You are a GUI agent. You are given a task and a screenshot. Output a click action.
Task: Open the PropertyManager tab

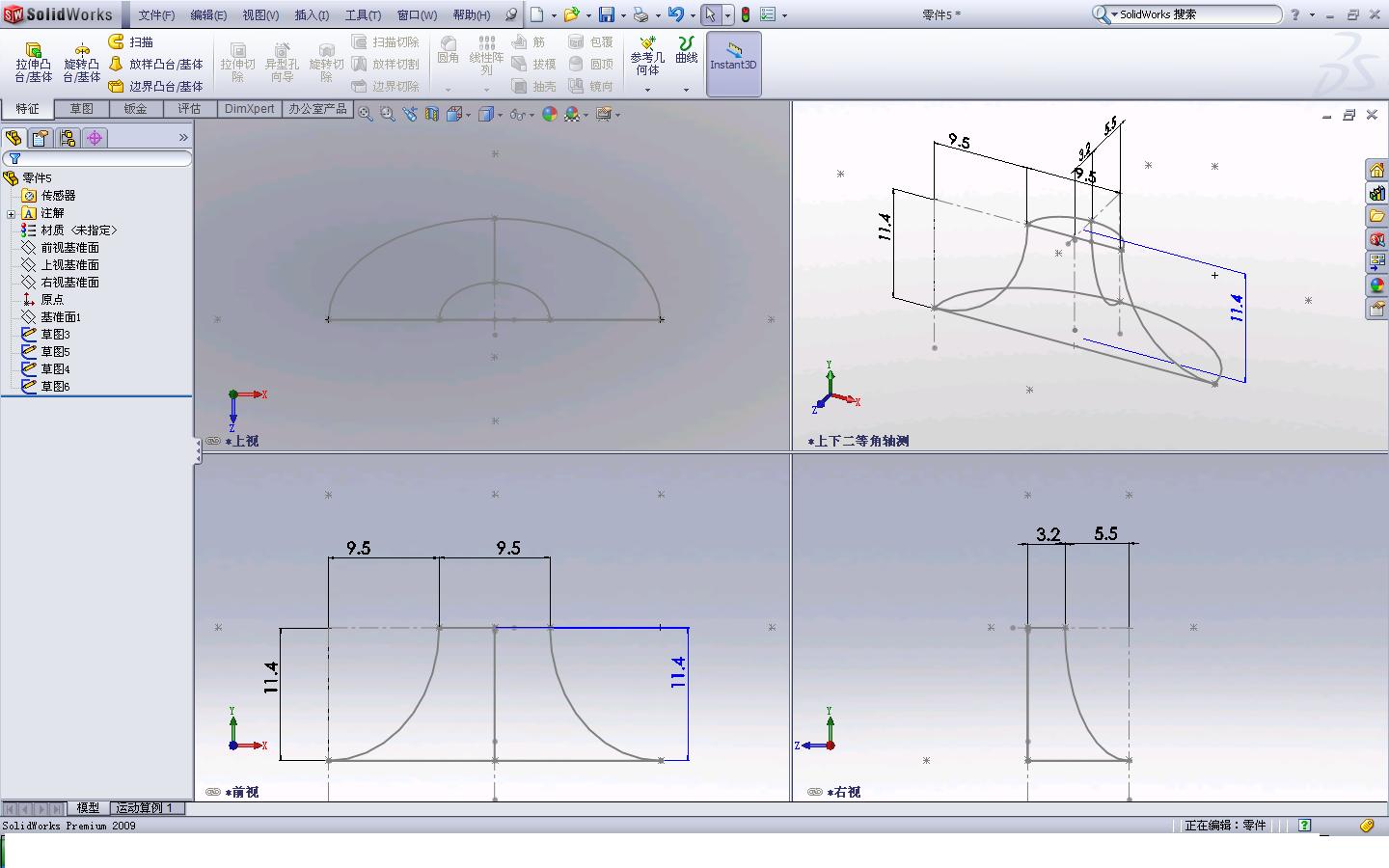(x=41, y=138)
